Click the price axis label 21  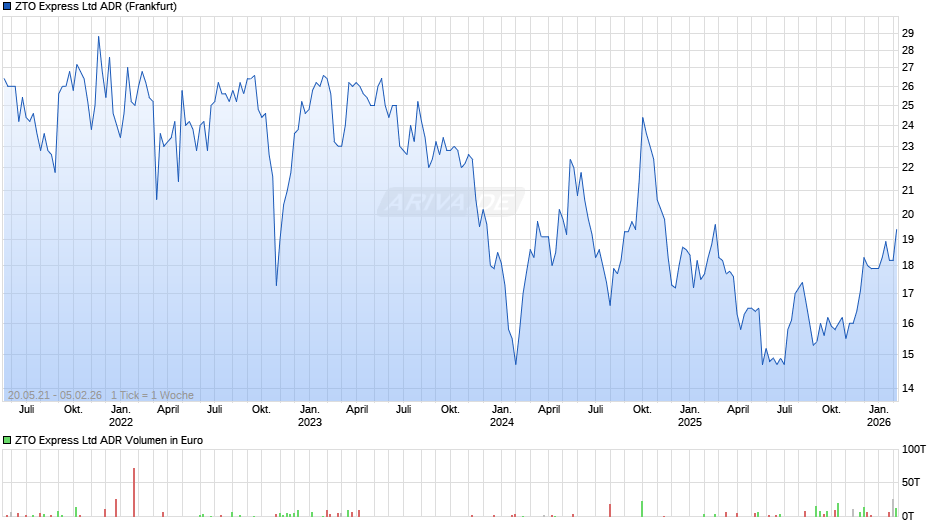coord(908,190)
